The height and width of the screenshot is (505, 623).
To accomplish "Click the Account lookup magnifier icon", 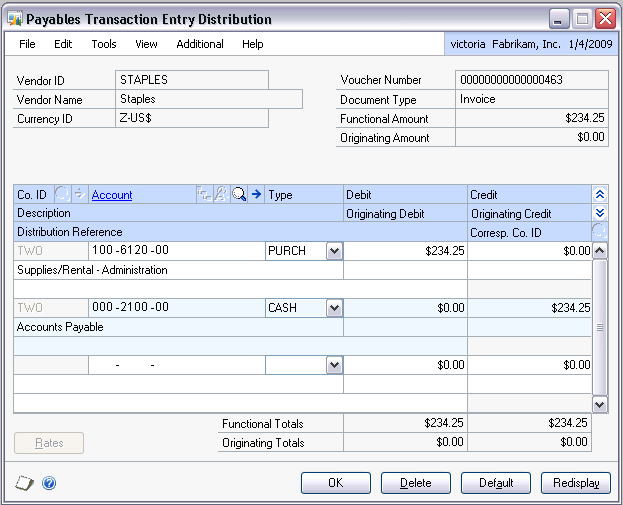I will [x=239, y=195].
